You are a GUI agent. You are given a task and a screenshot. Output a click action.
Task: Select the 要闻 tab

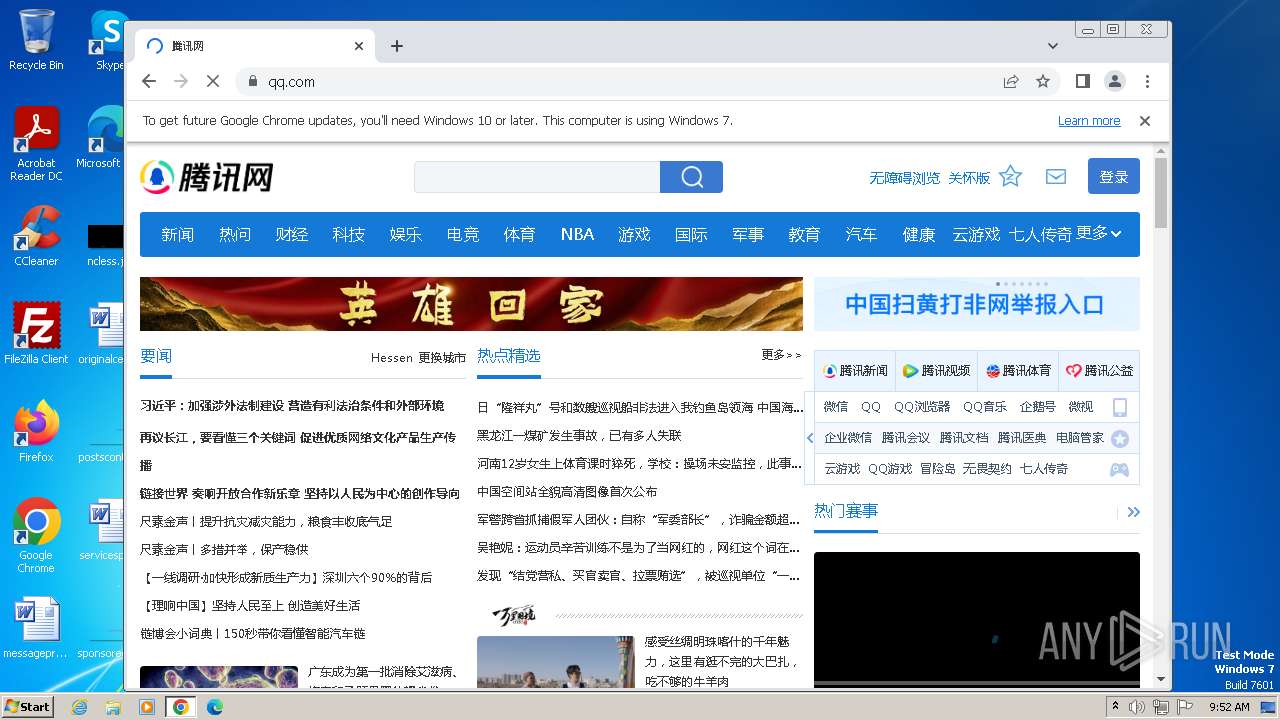(156, 356)
